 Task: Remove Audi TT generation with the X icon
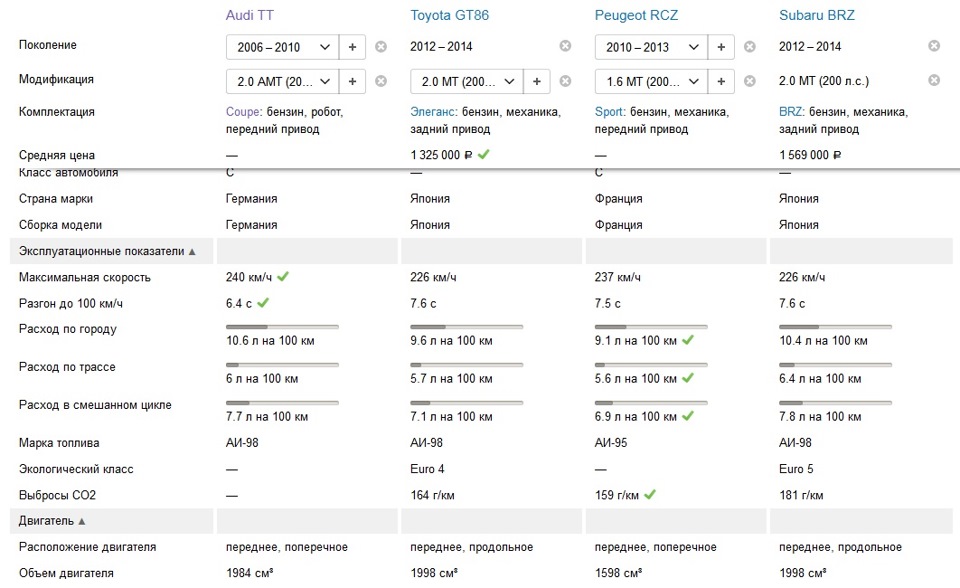[x=381, y=47]
